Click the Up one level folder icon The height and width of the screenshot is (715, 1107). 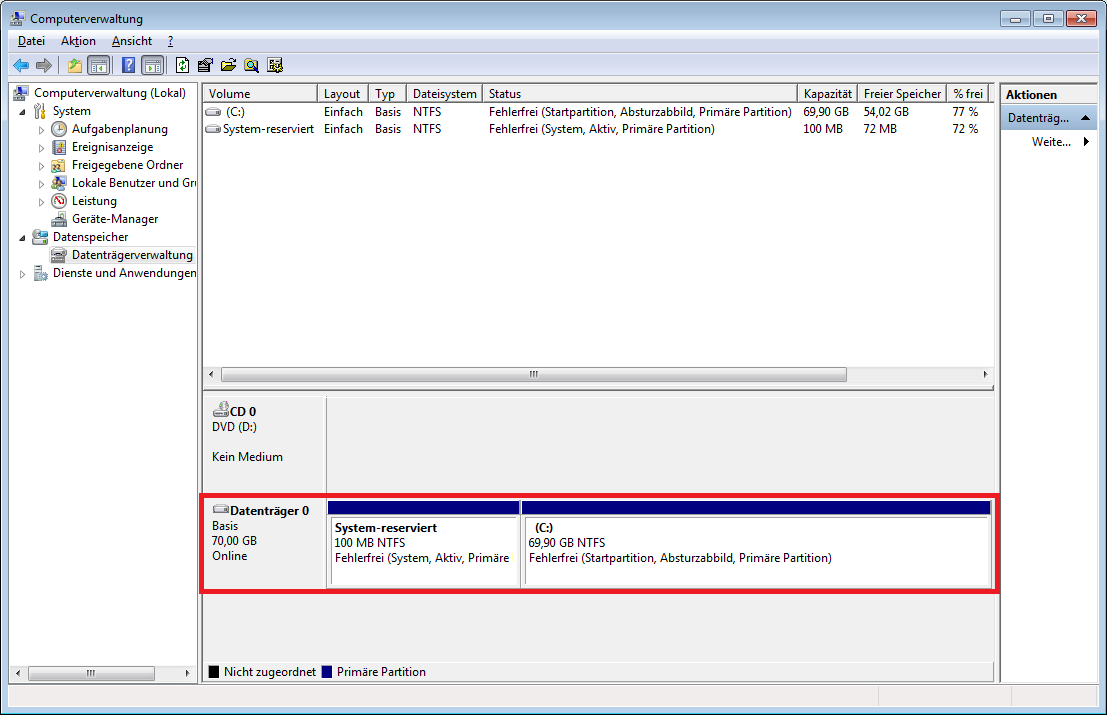click(x=75, y=66)
